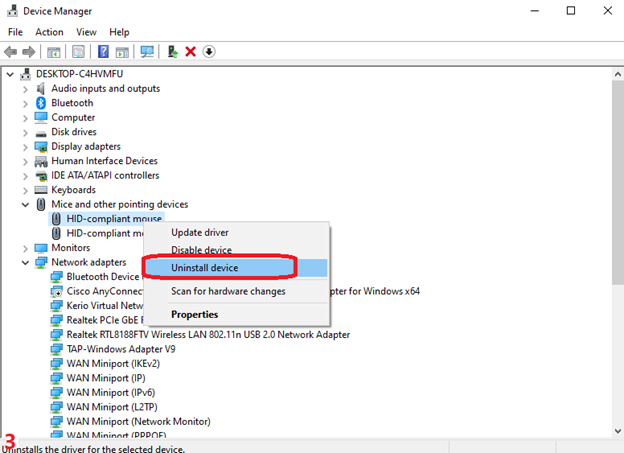This screenshot has width=624, height=453.
Task: Expand the Keyboards category
Action: point(25,191)
